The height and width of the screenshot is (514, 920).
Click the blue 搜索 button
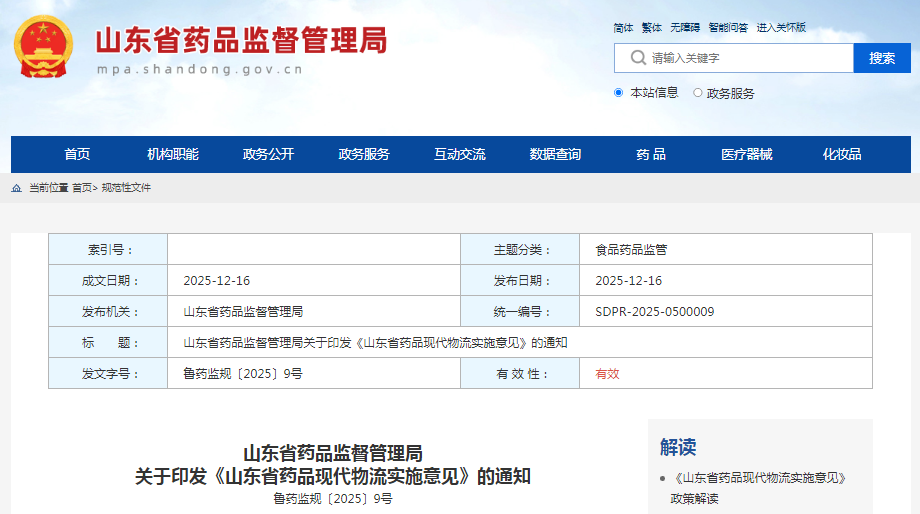[x=882, y=58]
